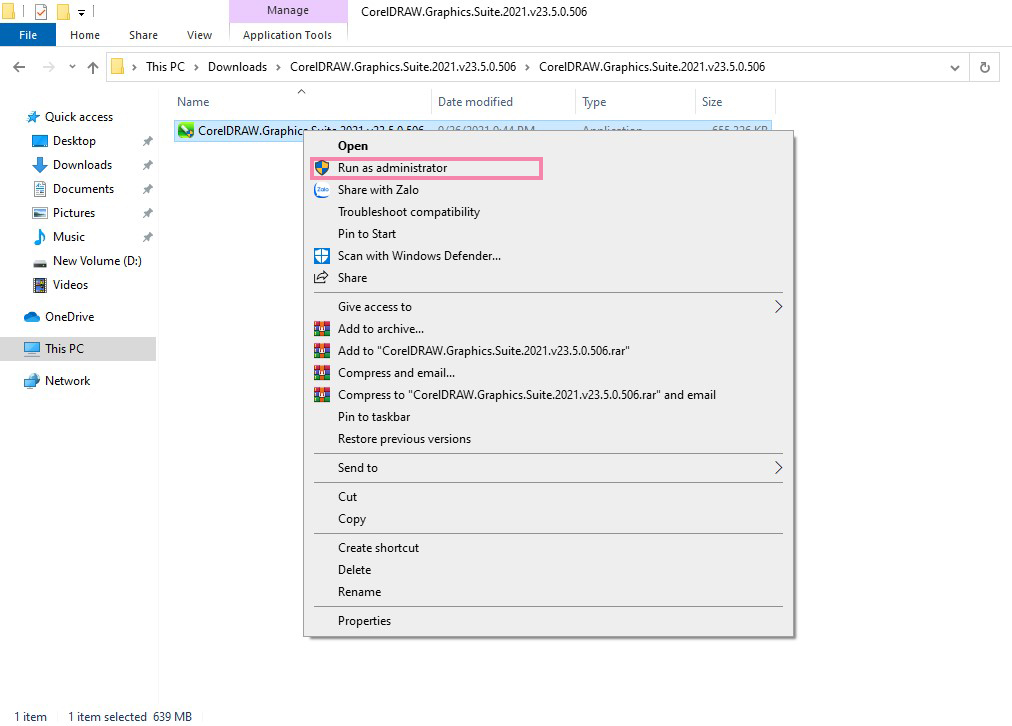Click the CorelDRAW installer file icon

[x=186, y=130]
